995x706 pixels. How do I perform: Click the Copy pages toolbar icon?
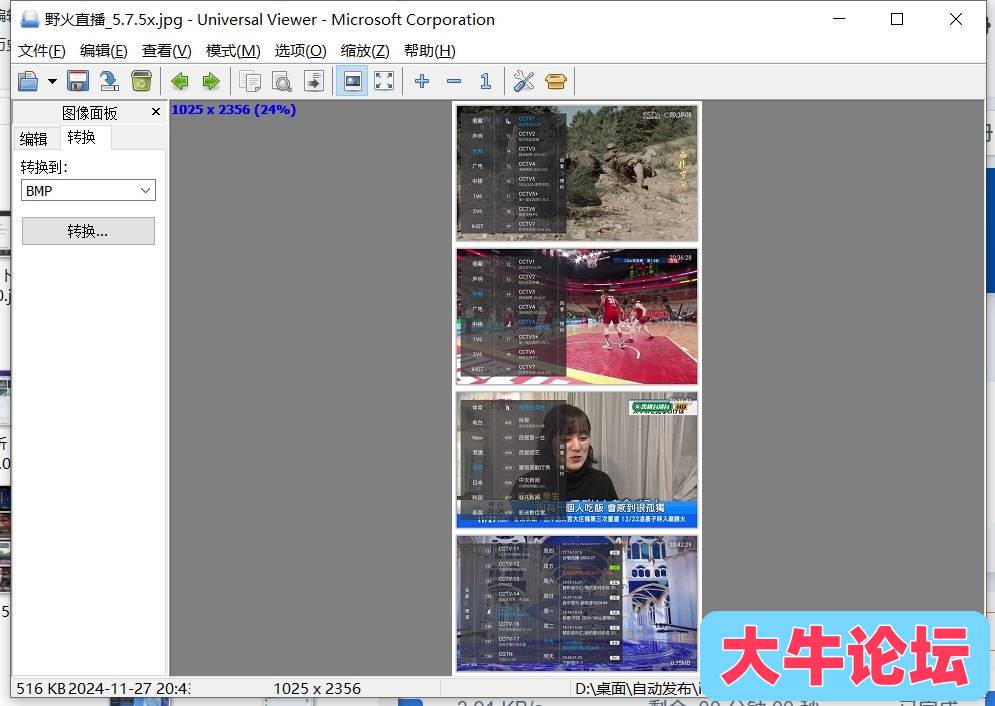[x=250, y=81]
